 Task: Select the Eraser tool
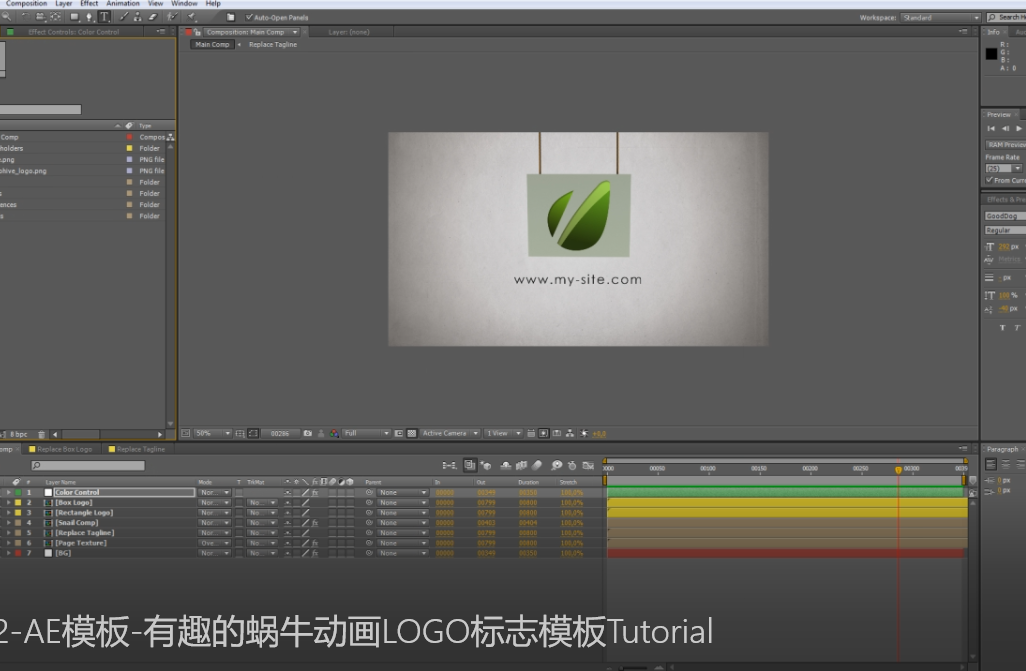(x=152, y=17)
